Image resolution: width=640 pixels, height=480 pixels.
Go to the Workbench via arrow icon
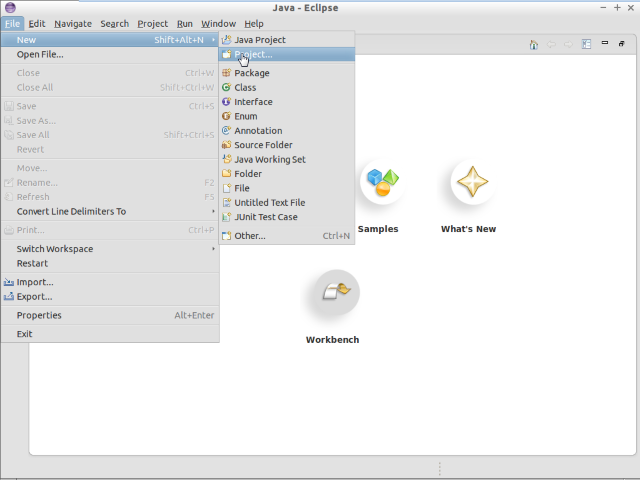click(x=336, y=292)
